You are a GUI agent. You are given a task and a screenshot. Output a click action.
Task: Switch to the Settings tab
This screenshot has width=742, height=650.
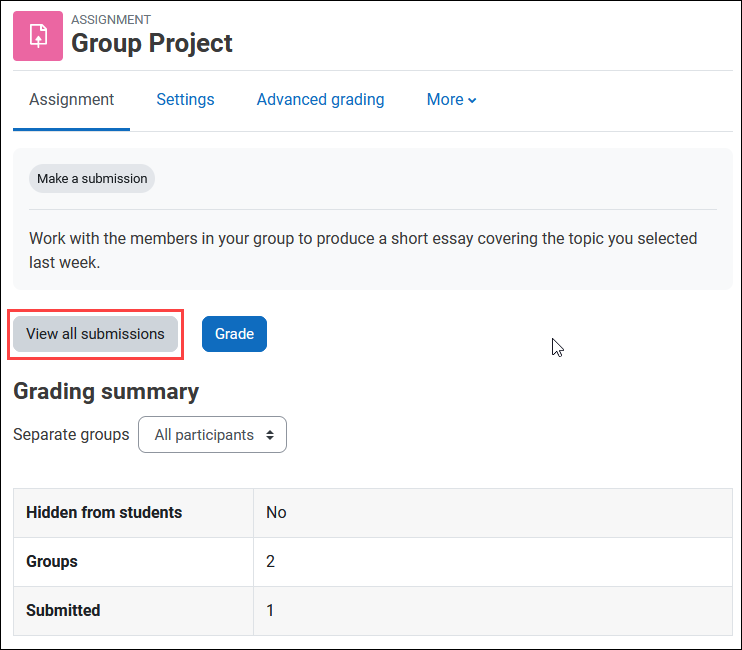click(x=185, y=99)
